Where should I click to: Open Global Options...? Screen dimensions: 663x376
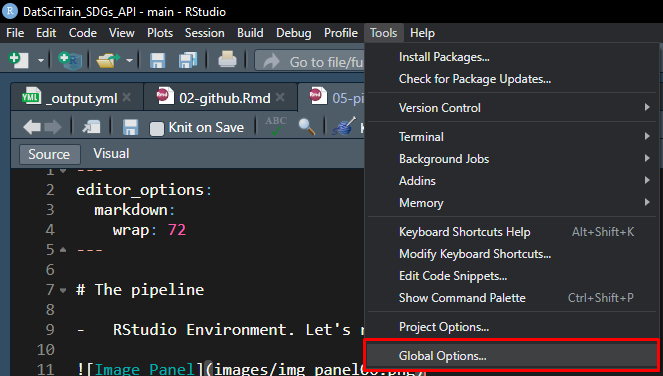click(512, 356)
